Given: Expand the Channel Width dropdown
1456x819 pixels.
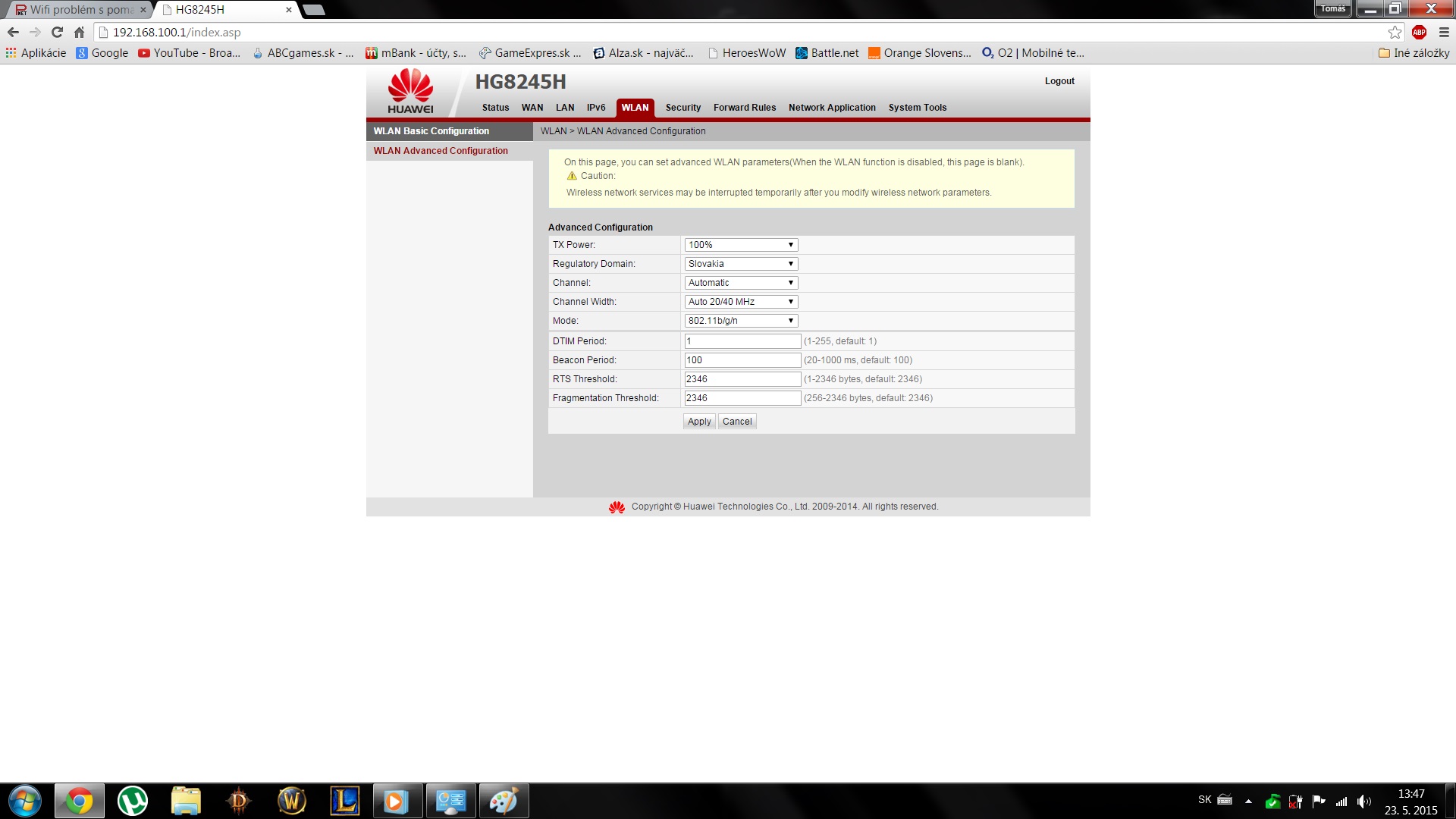Looking at the screenshot, I should 741,302.
